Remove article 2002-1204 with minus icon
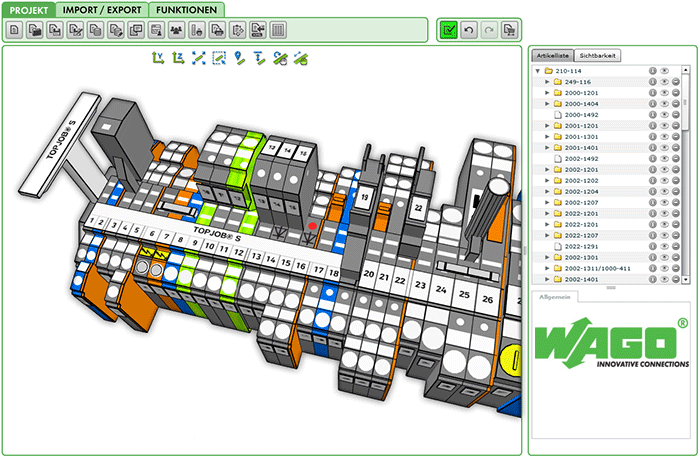This screenshot has height=458, width=700. pyautogui.click(x=676, y=192)
